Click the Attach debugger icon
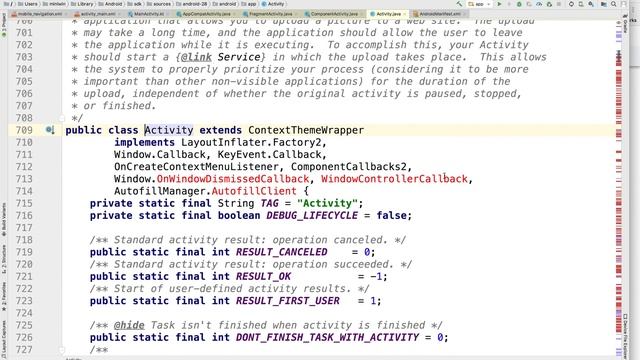This screenshot has height=360, width=640. click(549, 4)
